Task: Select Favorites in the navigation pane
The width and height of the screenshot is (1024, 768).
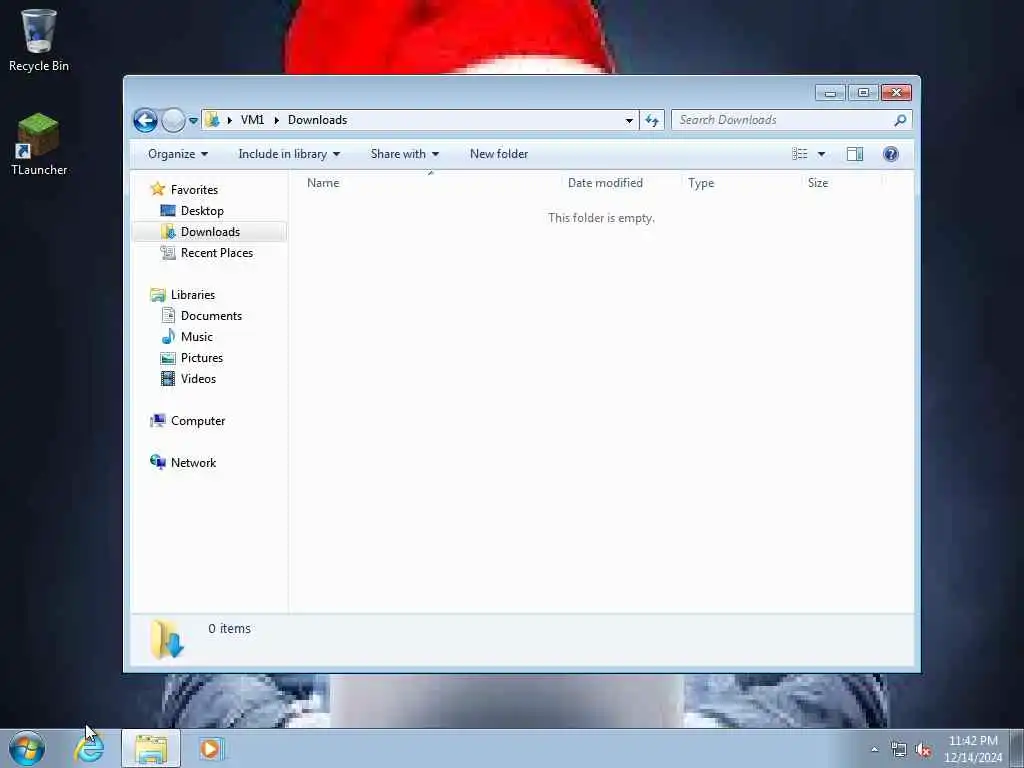Action: point(194,189)
